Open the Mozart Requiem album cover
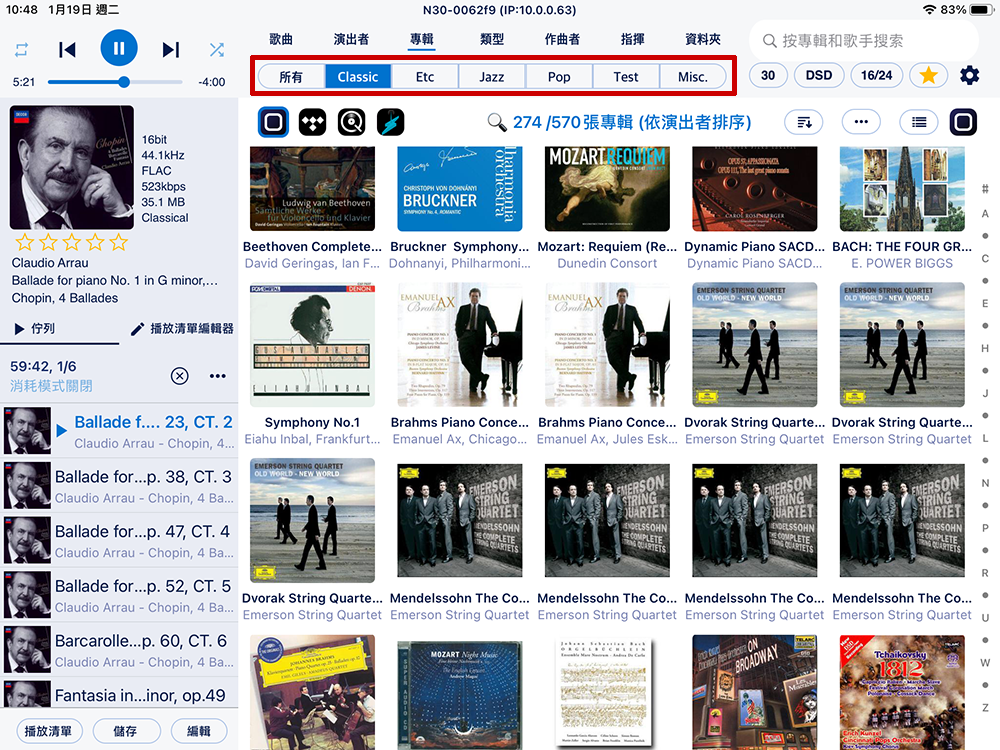The height and width of the screenshot is (750, 1000). pyautogui.click(x=607, y=189)
